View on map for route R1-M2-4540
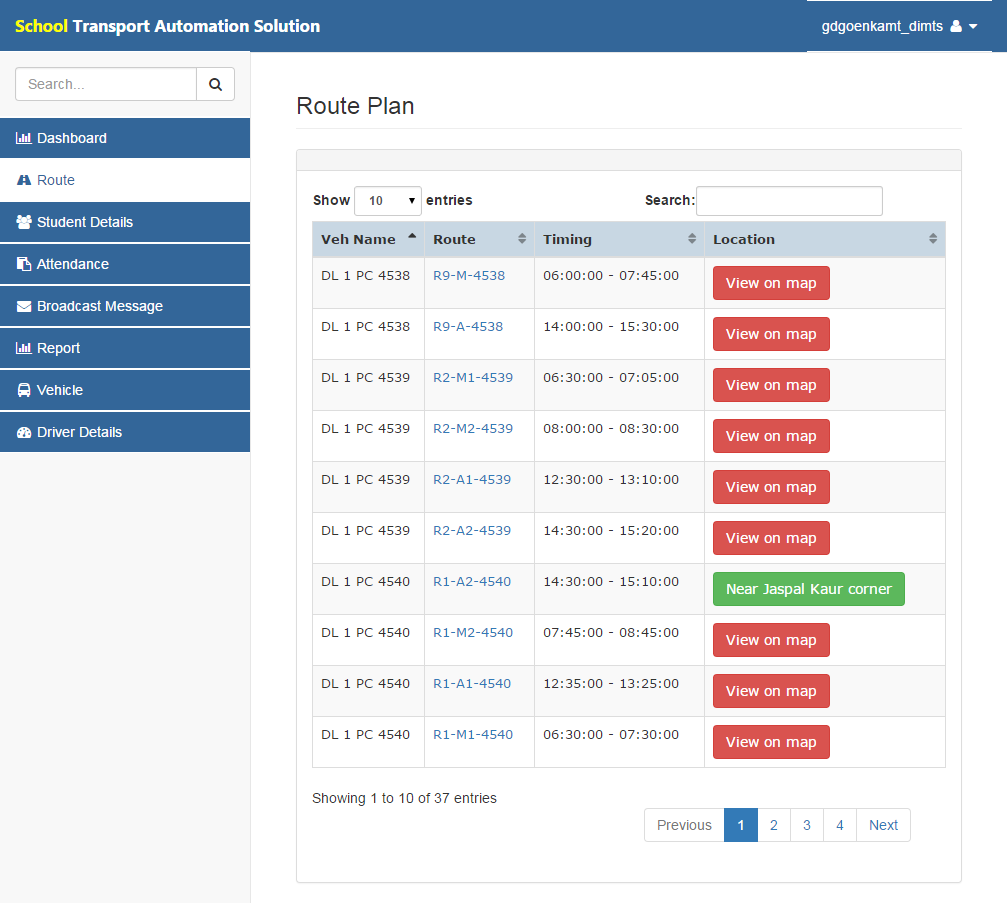This screenshot has width=1007, height=903. click(x=771, y=640)
